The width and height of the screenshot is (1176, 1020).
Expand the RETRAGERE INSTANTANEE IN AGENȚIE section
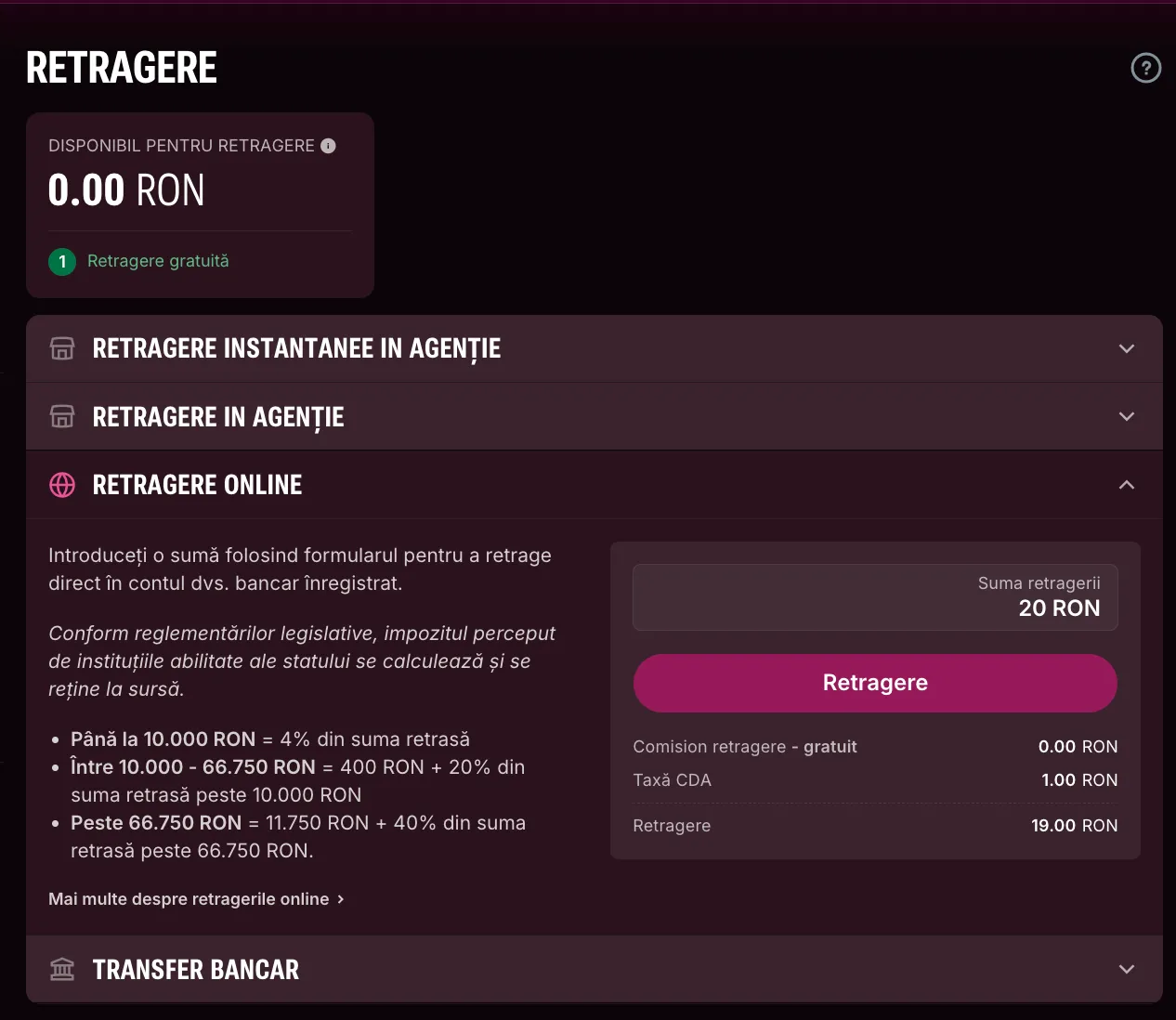1126,348
